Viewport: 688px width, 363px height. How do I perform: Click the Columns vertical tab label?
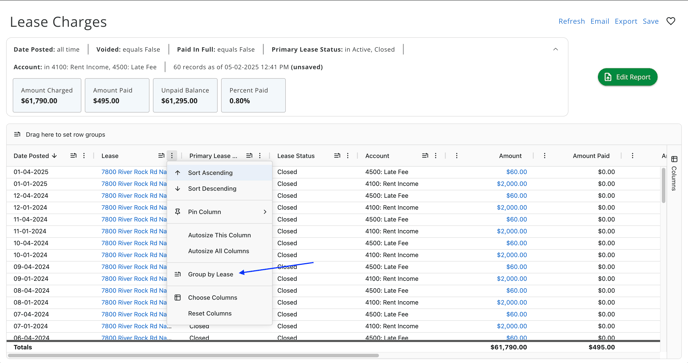pos(674,178)
